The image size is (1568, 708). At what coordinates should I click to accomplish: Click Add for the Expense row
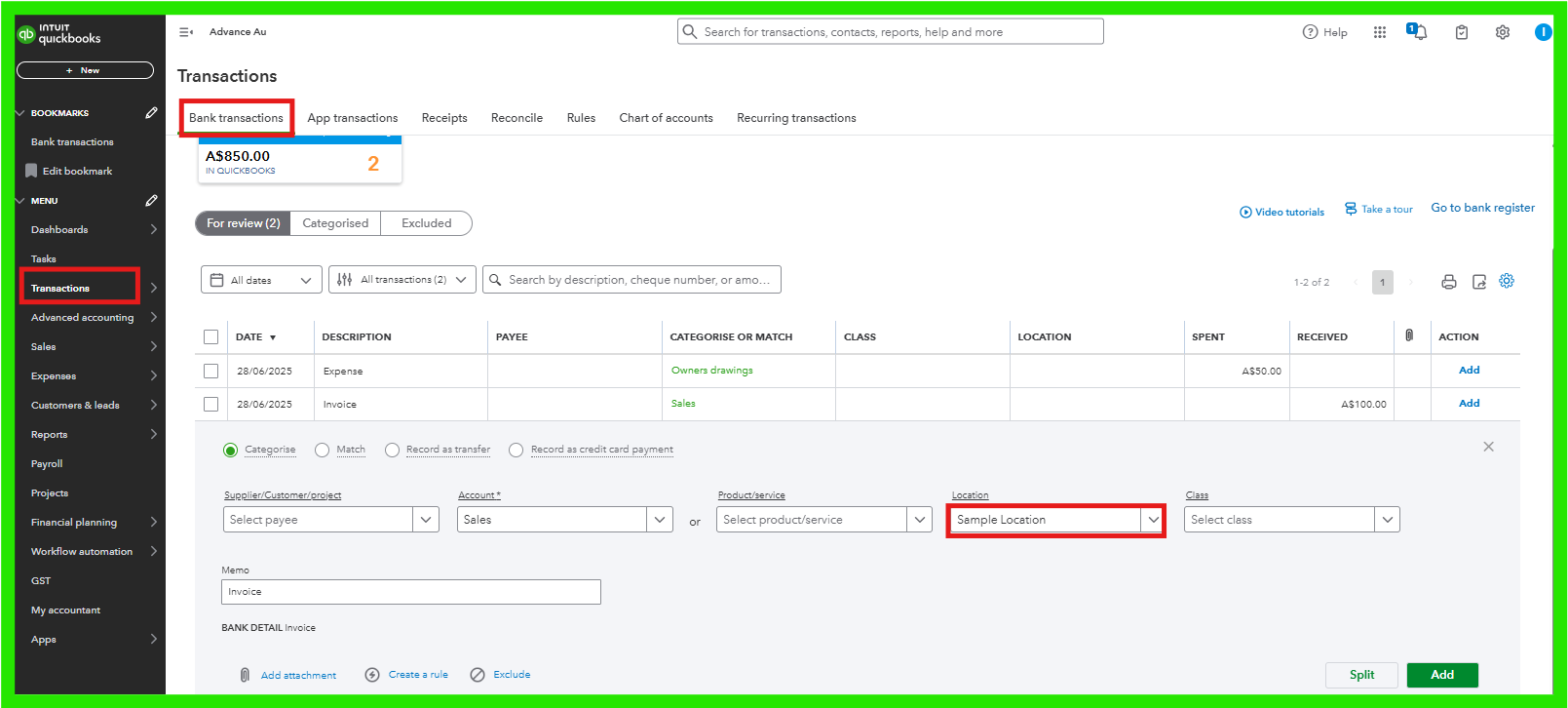point(1469,371)
